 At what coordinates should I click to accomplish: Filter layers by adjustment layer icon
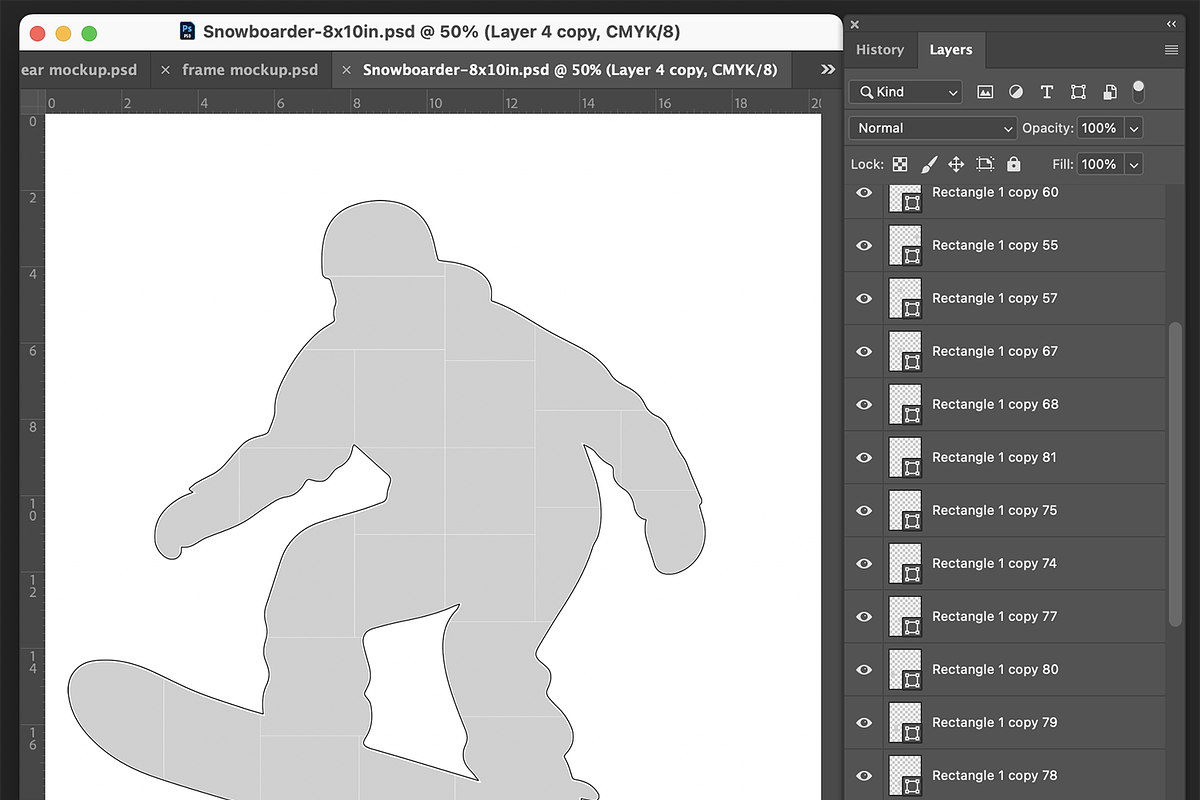tap(1016, 92)
